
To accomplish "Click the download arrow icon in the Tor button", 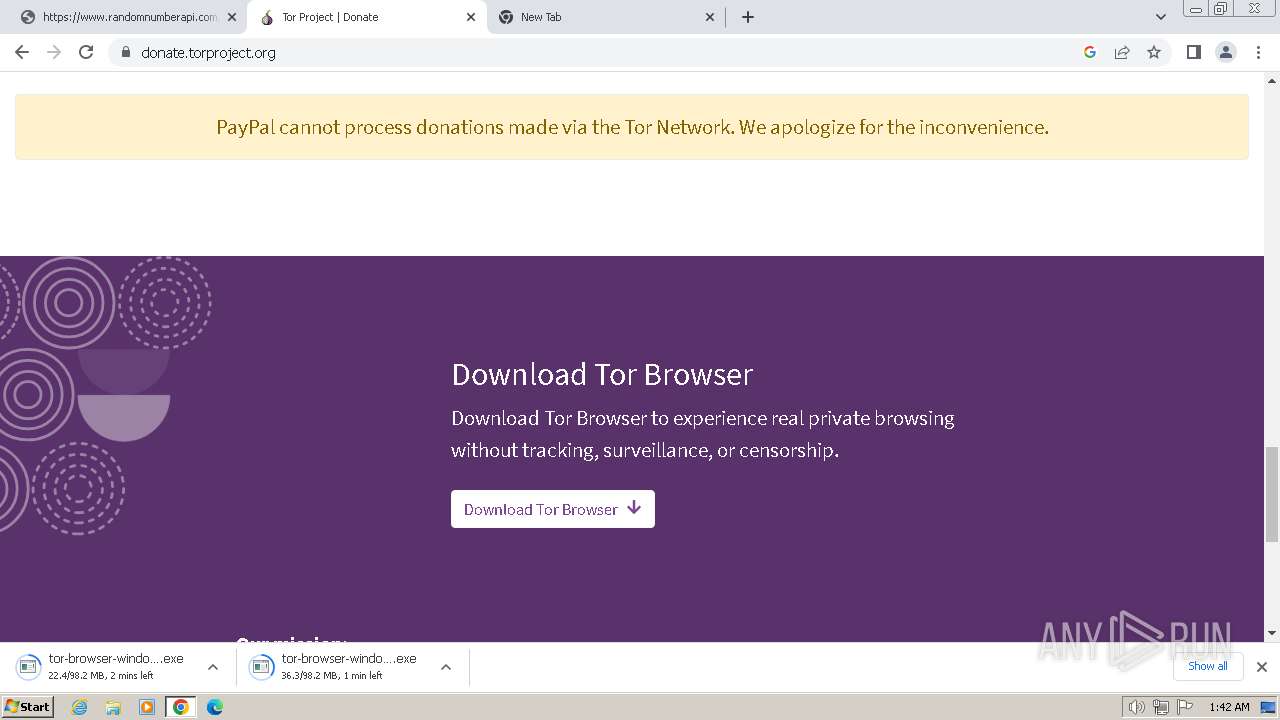I will (x=634, y=508).
